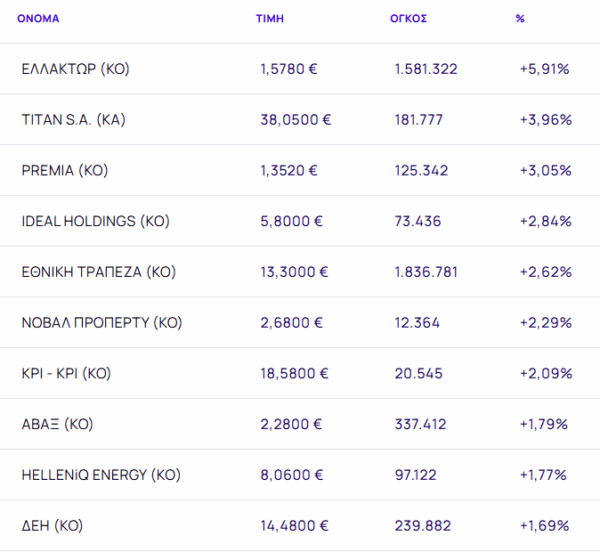Select the TITAN S.A. (ΚΑ) stock
The height and width of the screenshot is (552, 600).
[73, 120]
